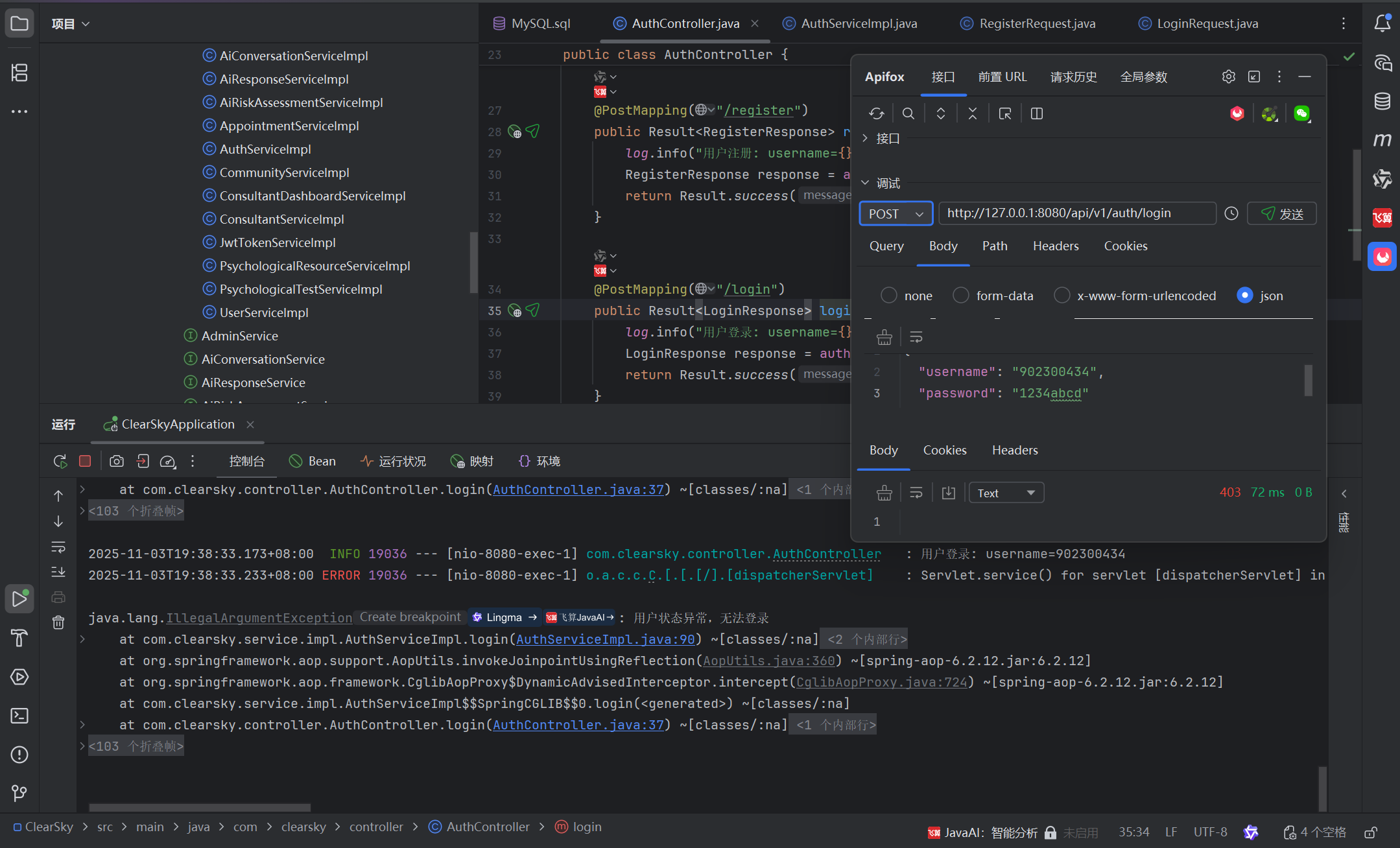Open the Git tool window icon
The width and height of the screenshot is (1400, 848).
point(19,794)
